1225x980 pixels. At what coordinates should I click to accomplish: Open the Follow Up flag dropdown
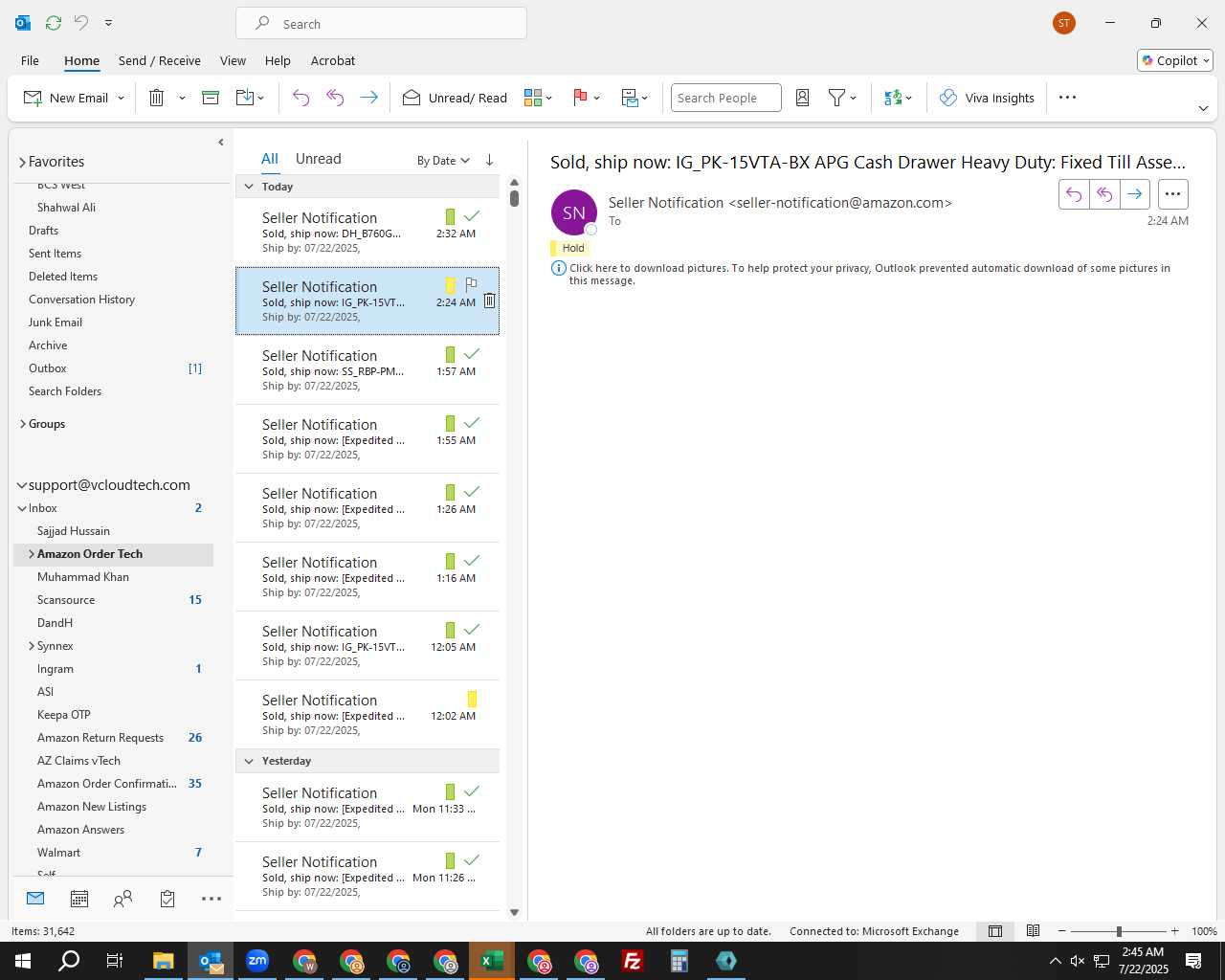587,98
